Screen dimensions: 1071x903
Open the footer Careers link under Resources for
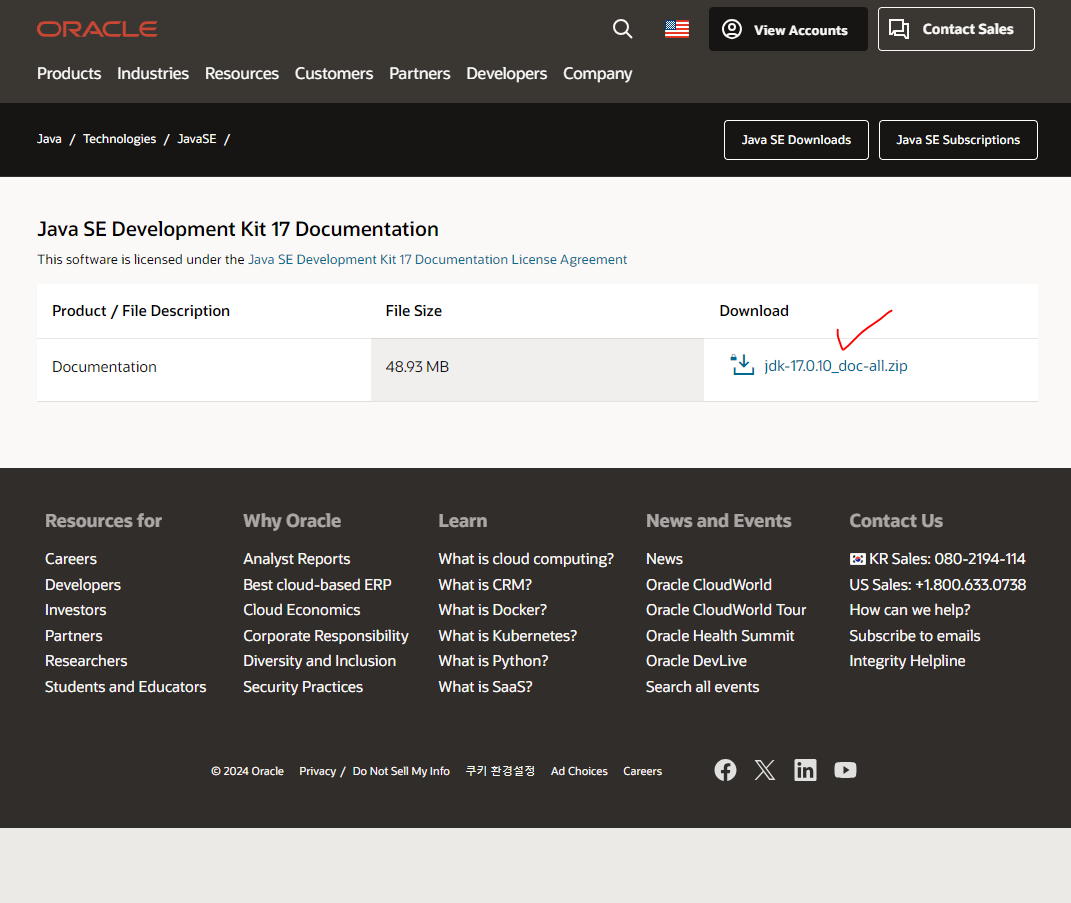click(x=71, y=559)
